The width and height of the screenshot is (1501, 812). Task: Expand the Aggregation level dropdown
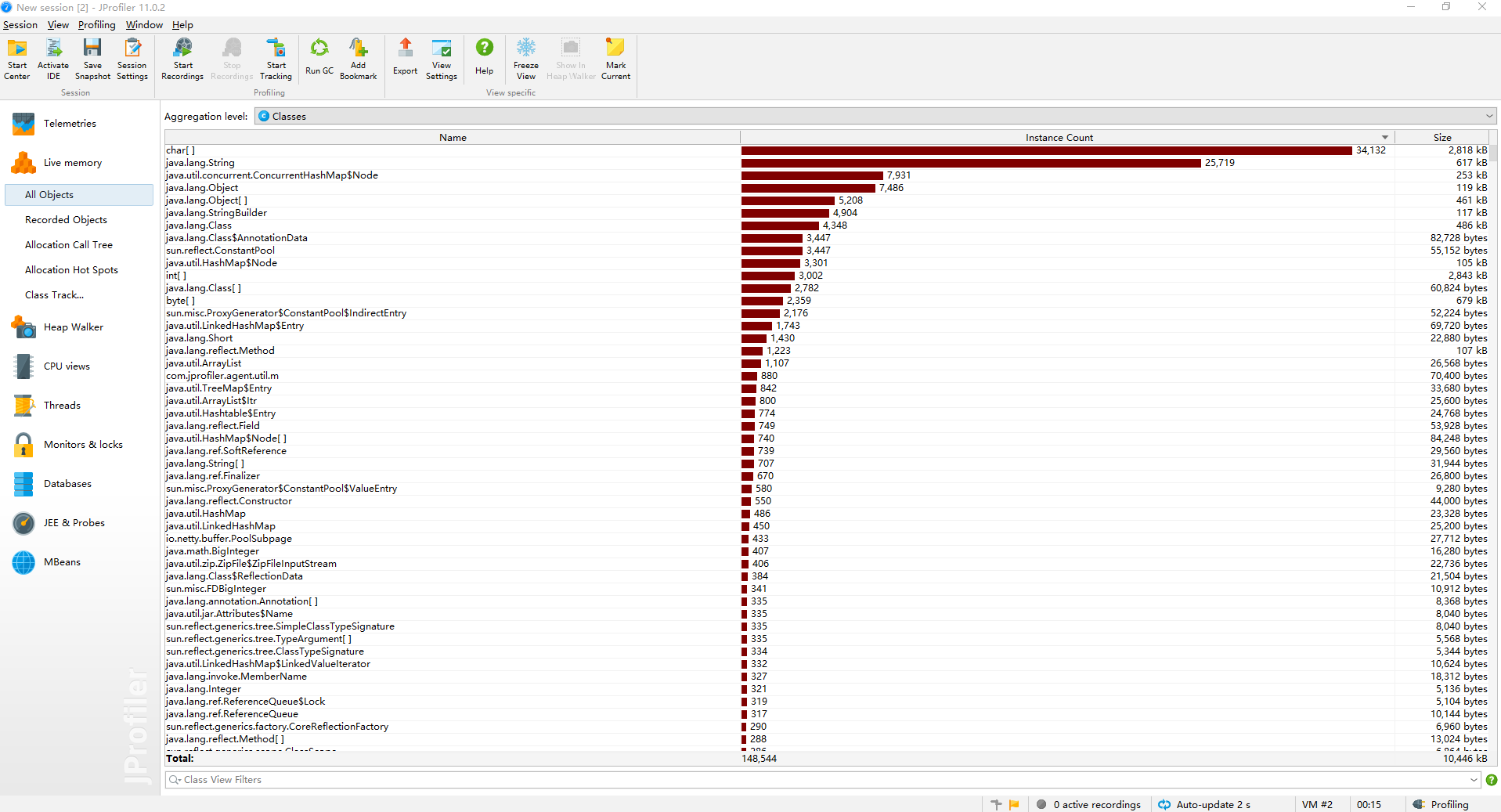(x=1488, y=117)
